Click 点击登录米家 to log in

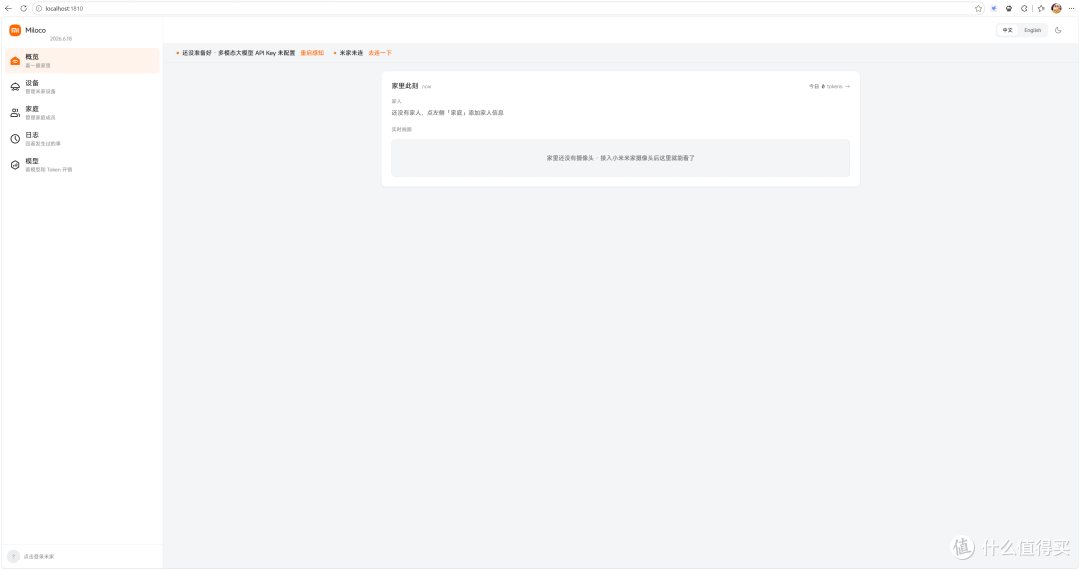(x=39, y=556)
